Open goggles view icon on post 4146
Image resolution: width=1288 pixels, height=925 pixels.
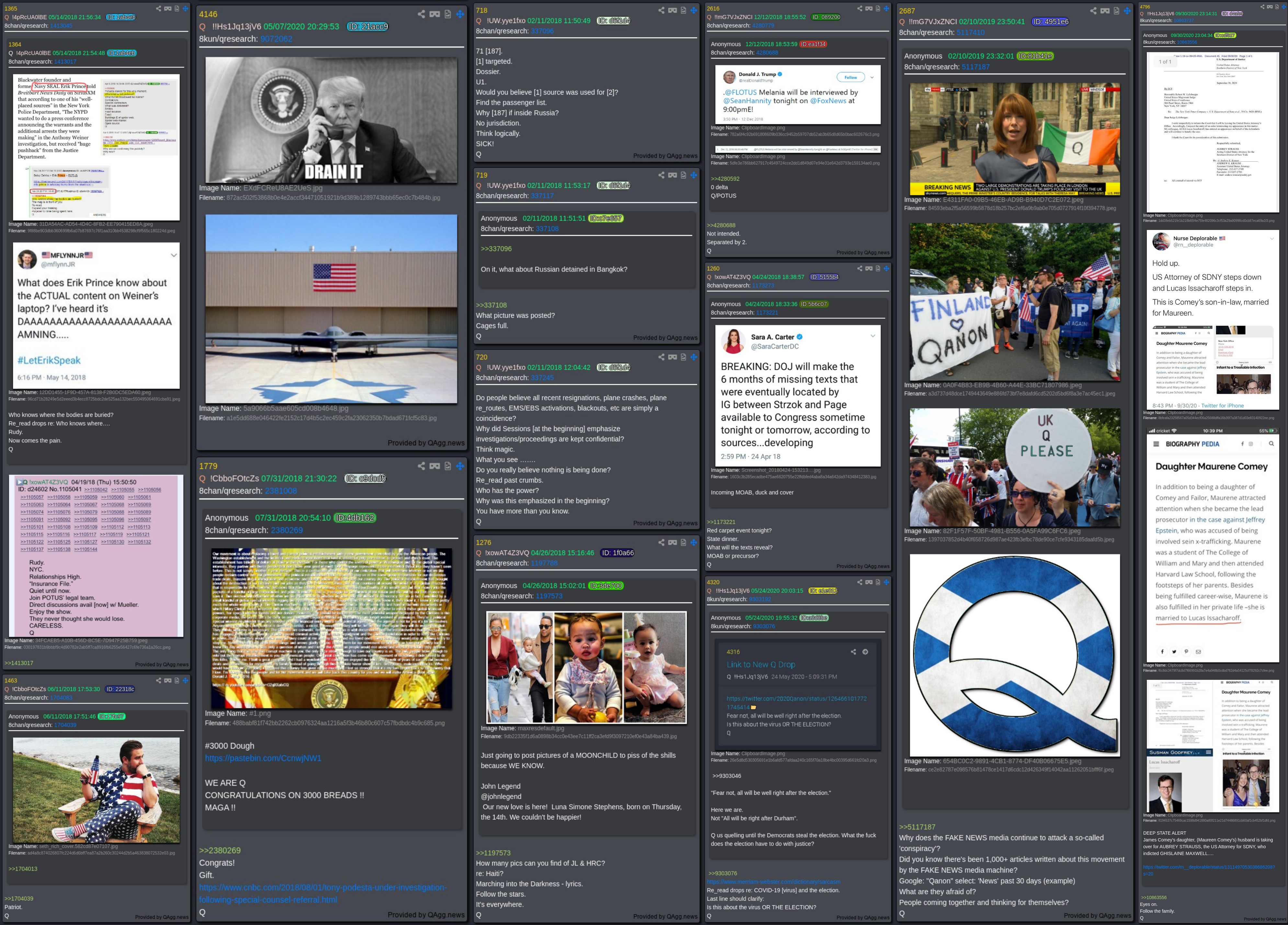point(435,14)
